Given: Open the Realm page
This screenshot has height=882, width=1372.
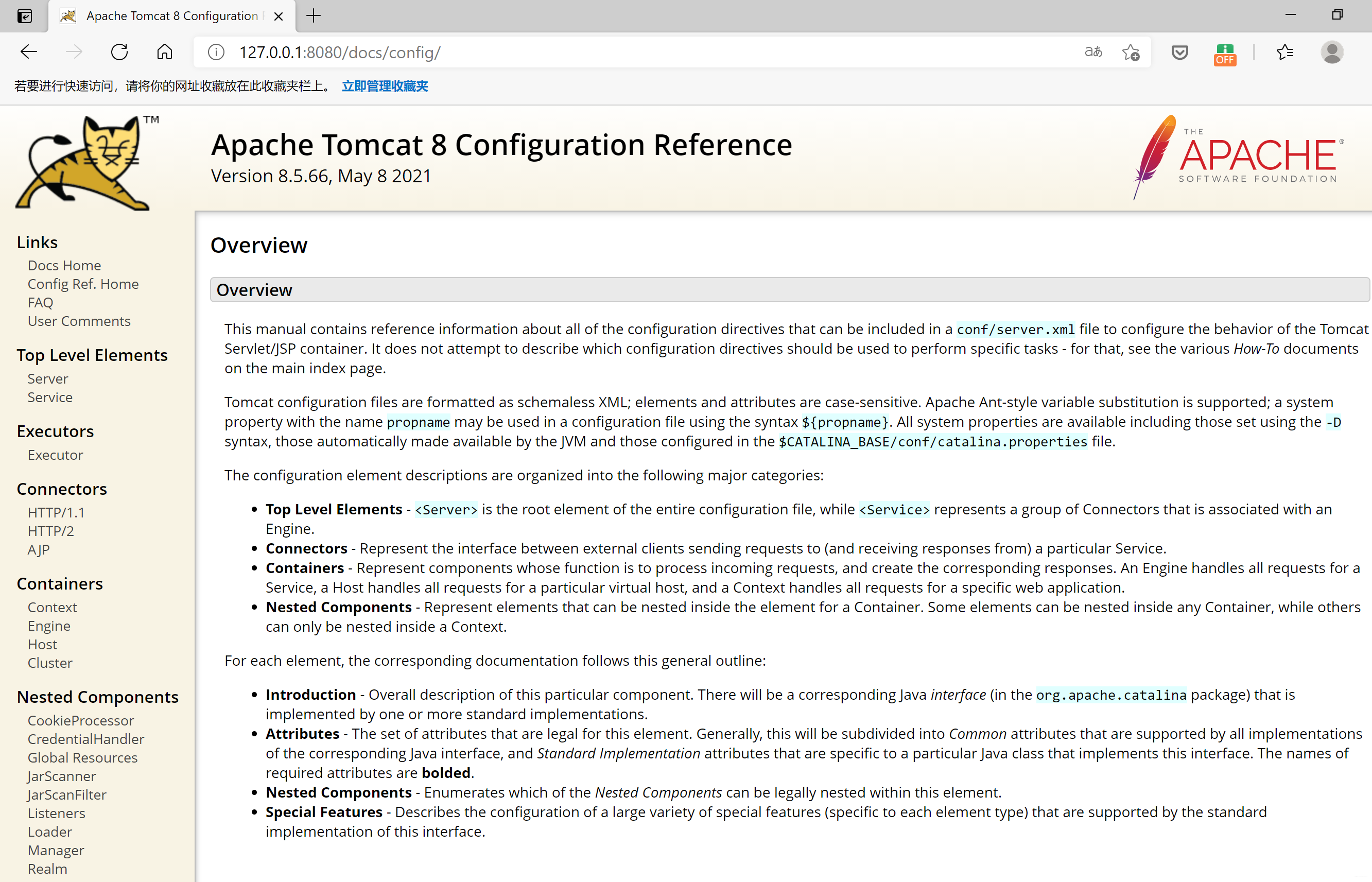Looking at the screenshot, I should [x=47, y=869].
